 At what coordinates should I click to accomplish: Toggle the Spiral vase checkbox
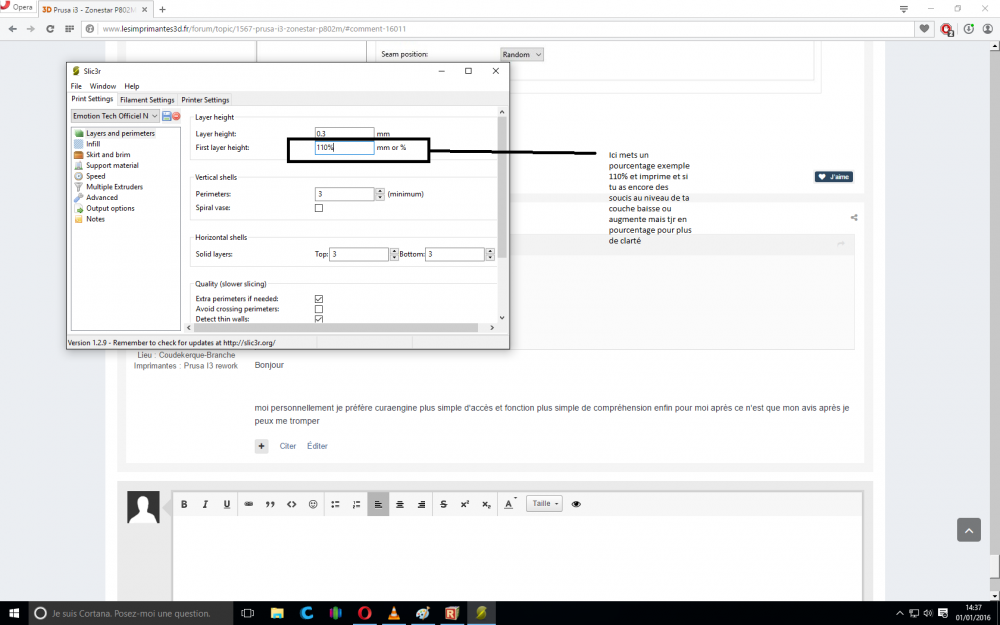pos(319,208)
